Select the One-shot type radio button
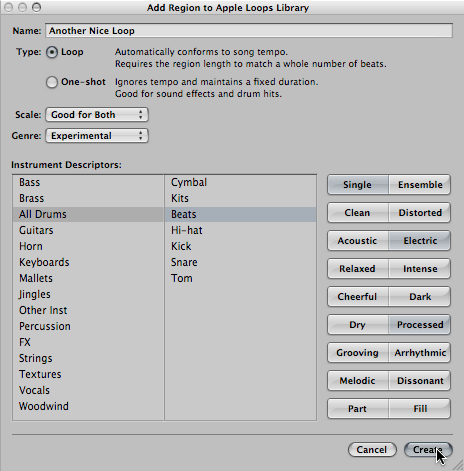The height and width of the screenshot is (471, 464). [52, 82]
